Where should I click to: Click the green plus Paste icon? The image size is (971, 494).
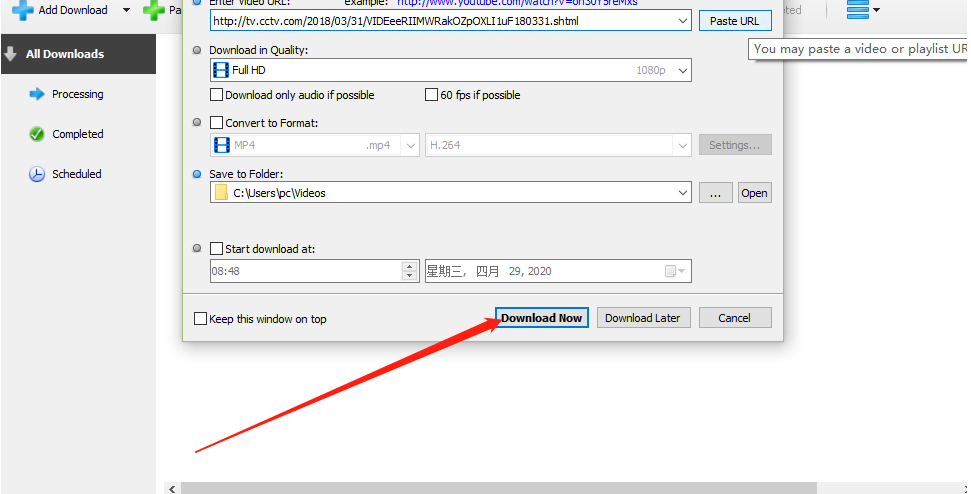point(153,11)
